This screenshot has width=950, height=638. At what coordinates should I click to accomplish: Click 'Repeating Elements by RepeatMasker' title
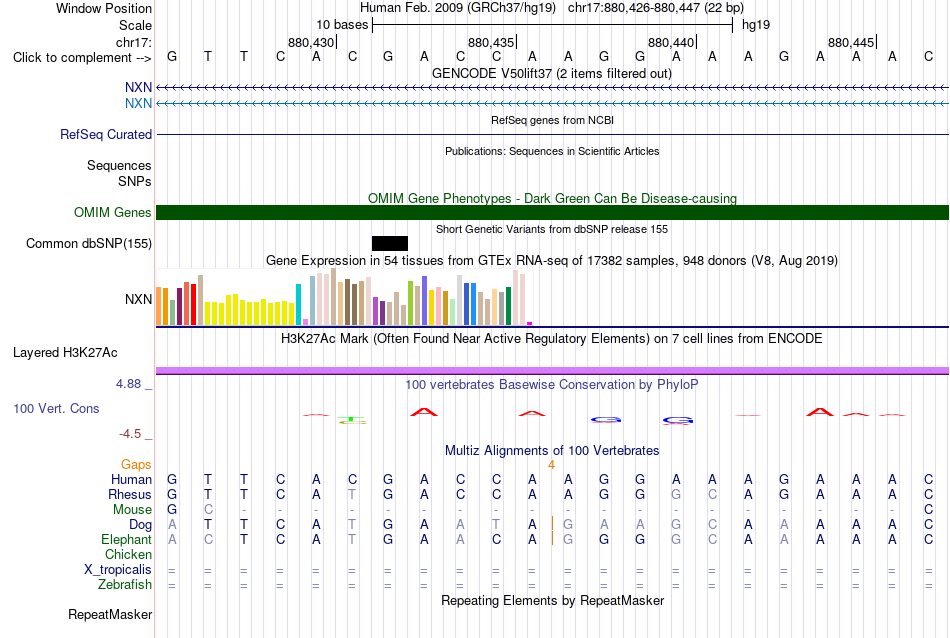(x=553, y=600)
